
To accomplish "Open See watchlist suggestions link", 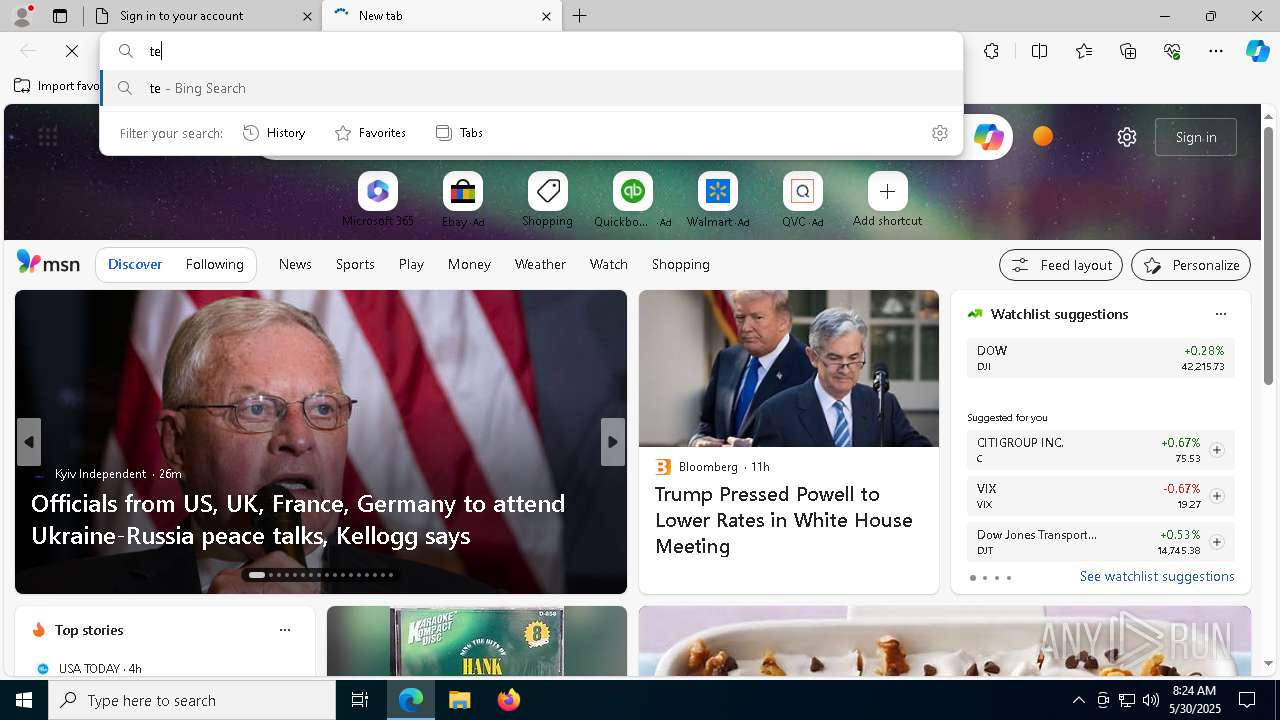I will (x=1157, y=576).
